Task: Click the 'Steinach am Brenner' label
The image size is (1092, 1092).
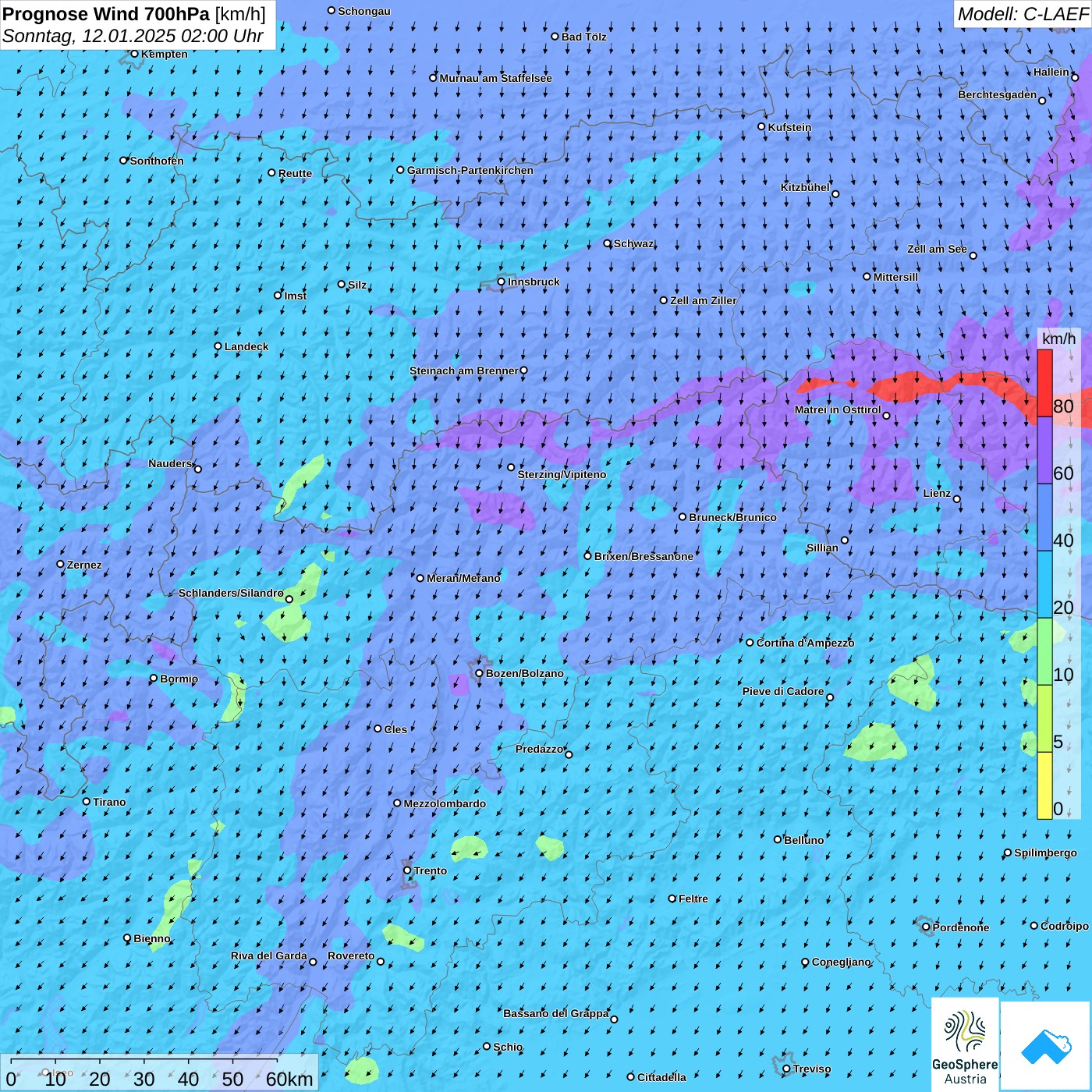Action: (463, 370)
